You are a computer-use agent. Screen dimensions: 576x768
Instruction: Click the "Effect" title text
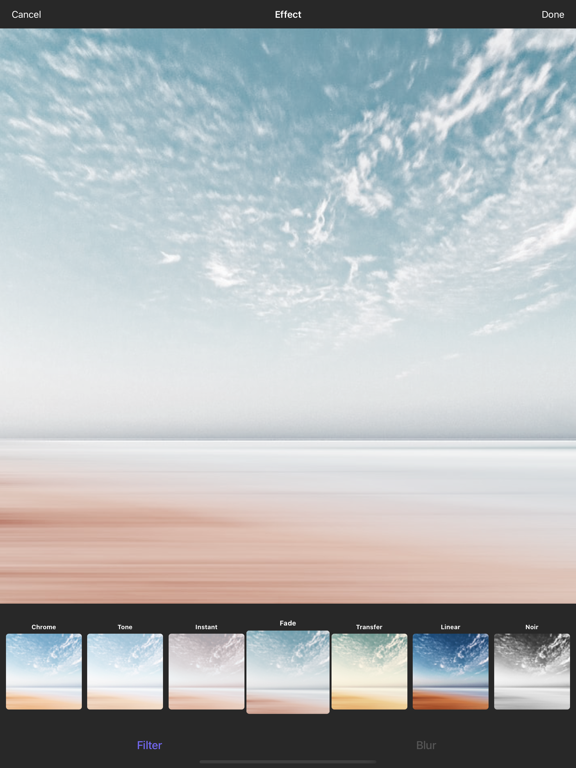pos(288,15)
